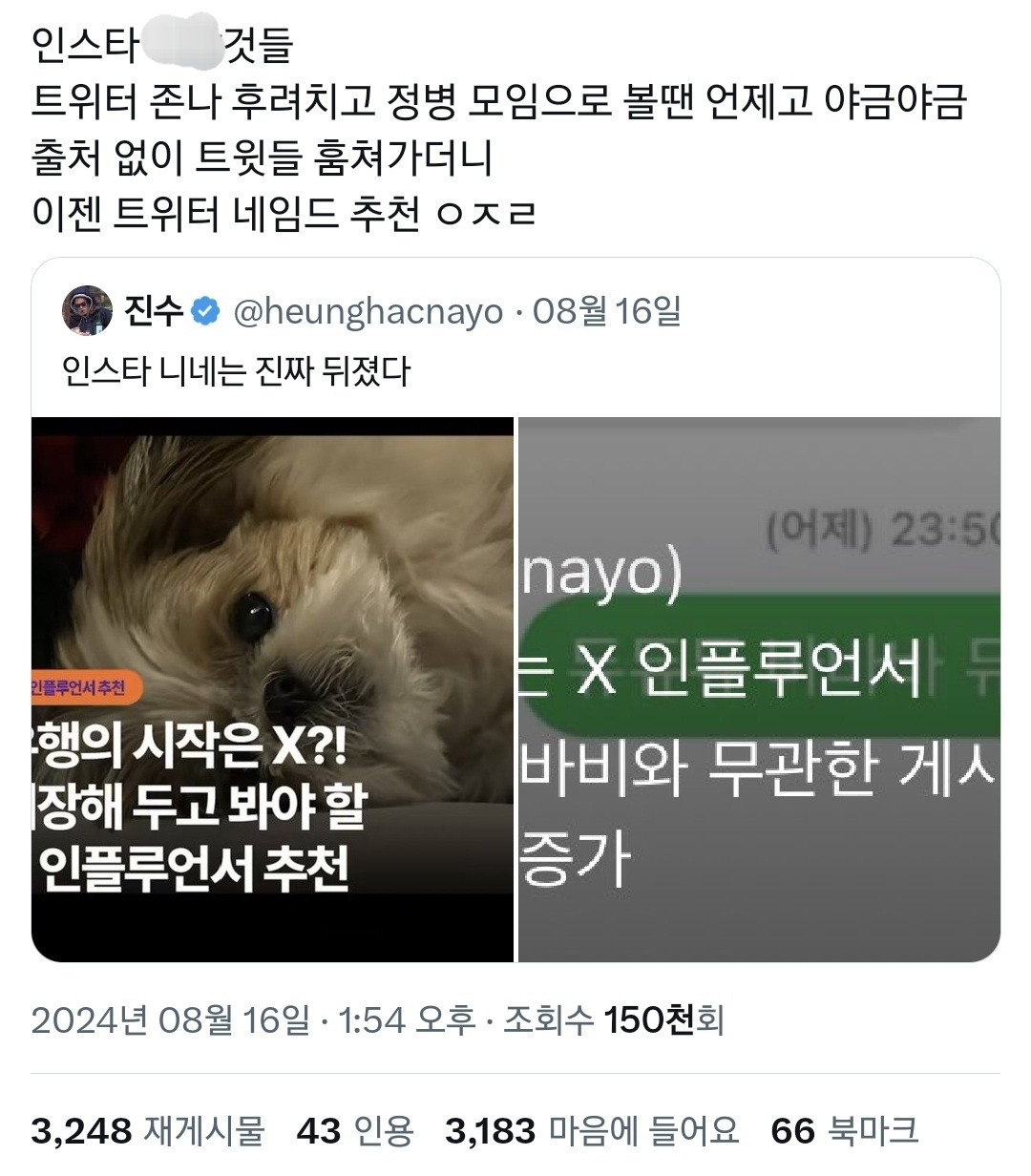Screen dimensions: 1031x1176
Task: Click the blue verified badge
Action: (206, 311)
